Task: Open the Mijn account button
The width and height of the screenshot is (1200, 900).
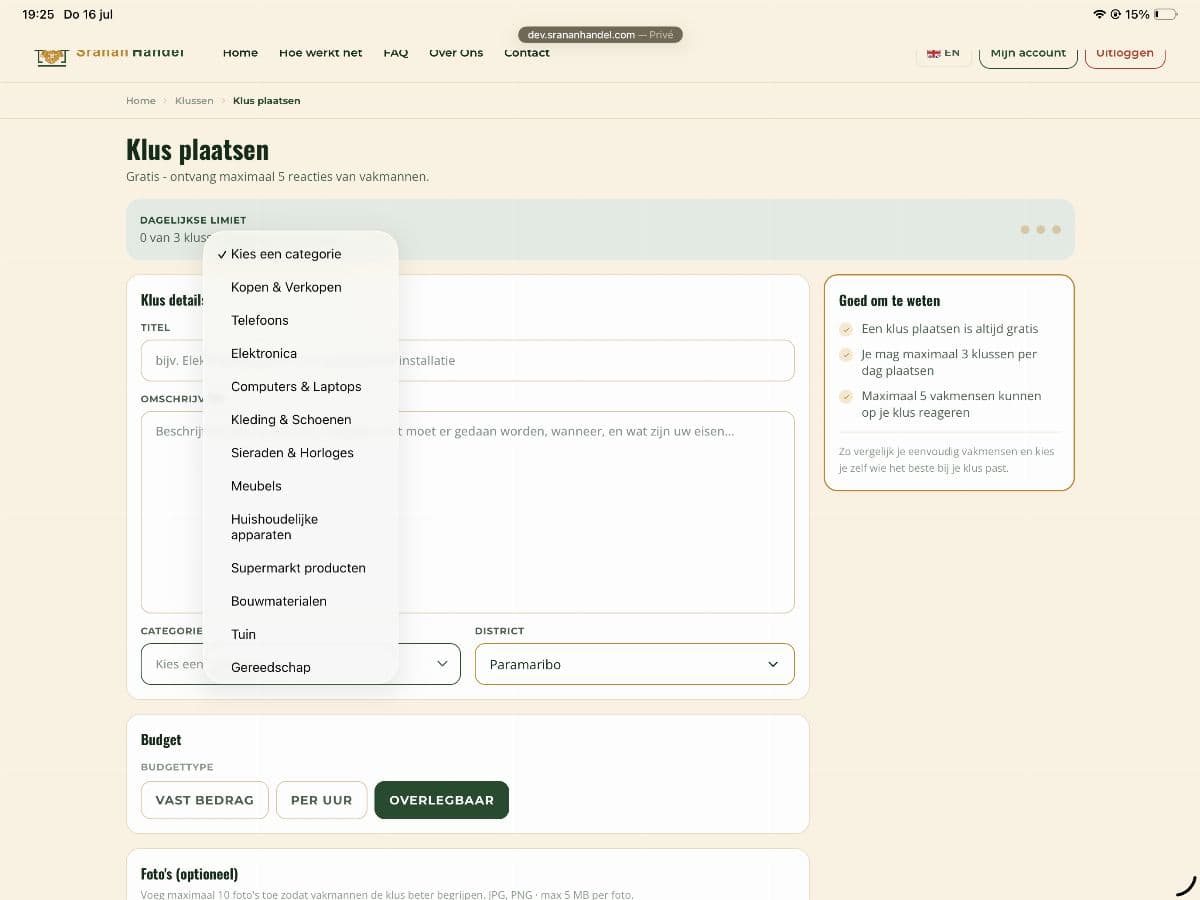Action: tap(1028, 53)
